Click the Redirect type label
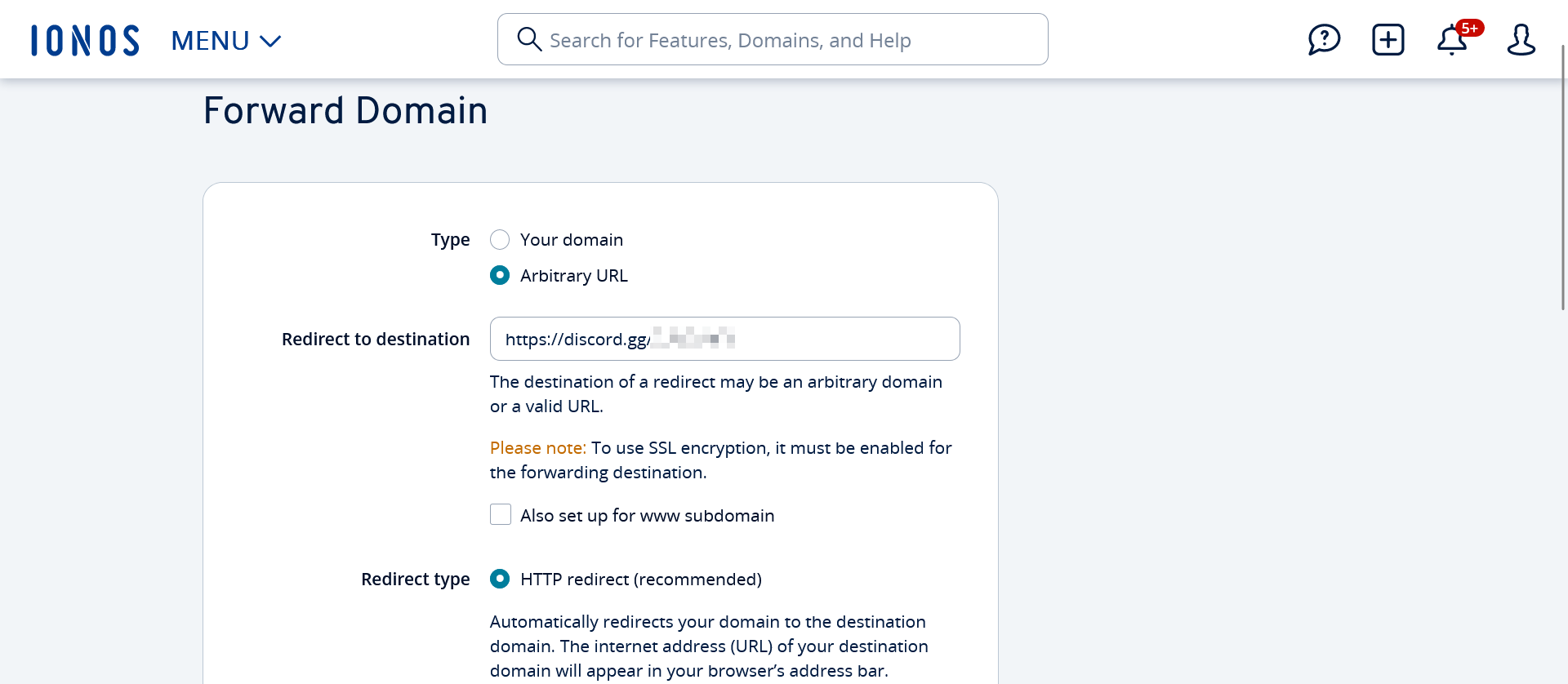 [416, 580]
